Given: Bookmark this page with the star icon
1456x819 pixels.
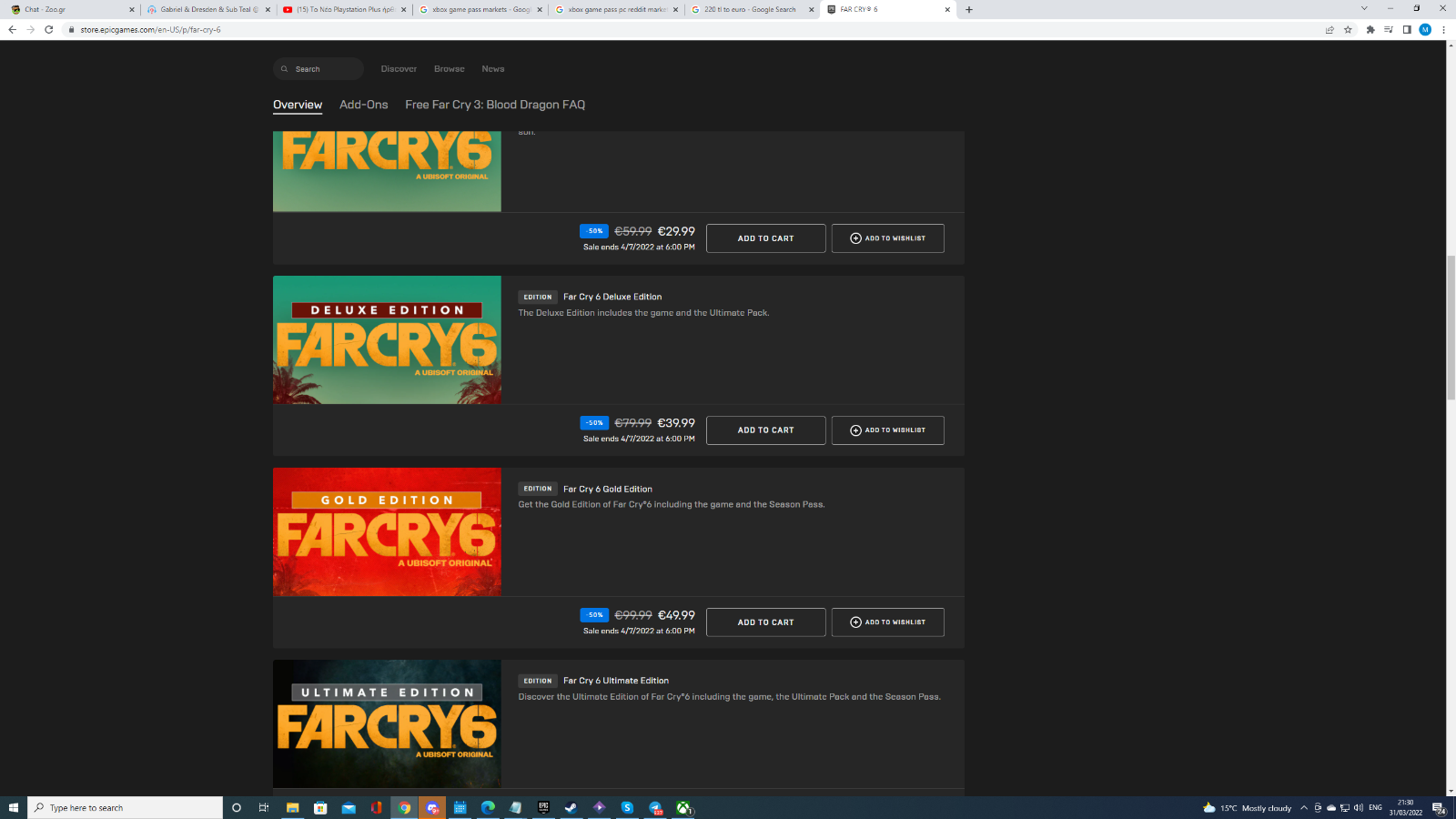Looking at the screenshot, I should tap(1348, 29).
